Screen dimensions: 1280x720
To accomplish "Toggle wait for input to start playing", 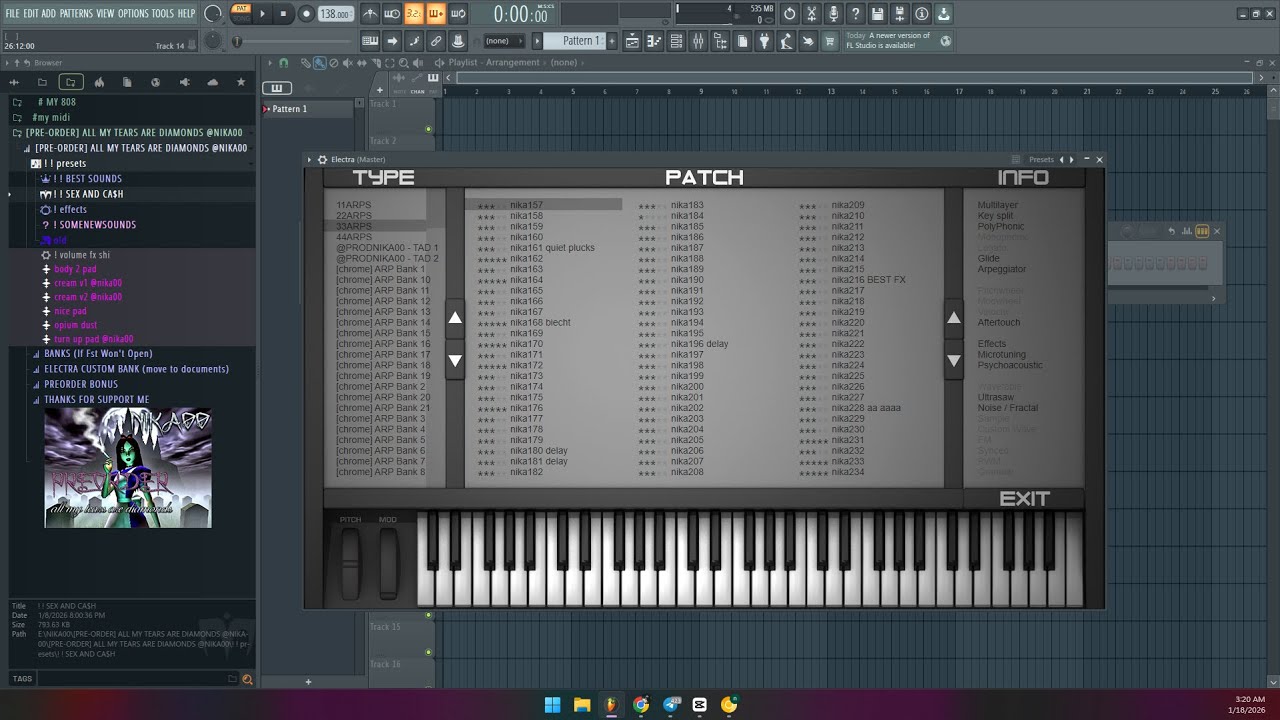I will (392, 14).
